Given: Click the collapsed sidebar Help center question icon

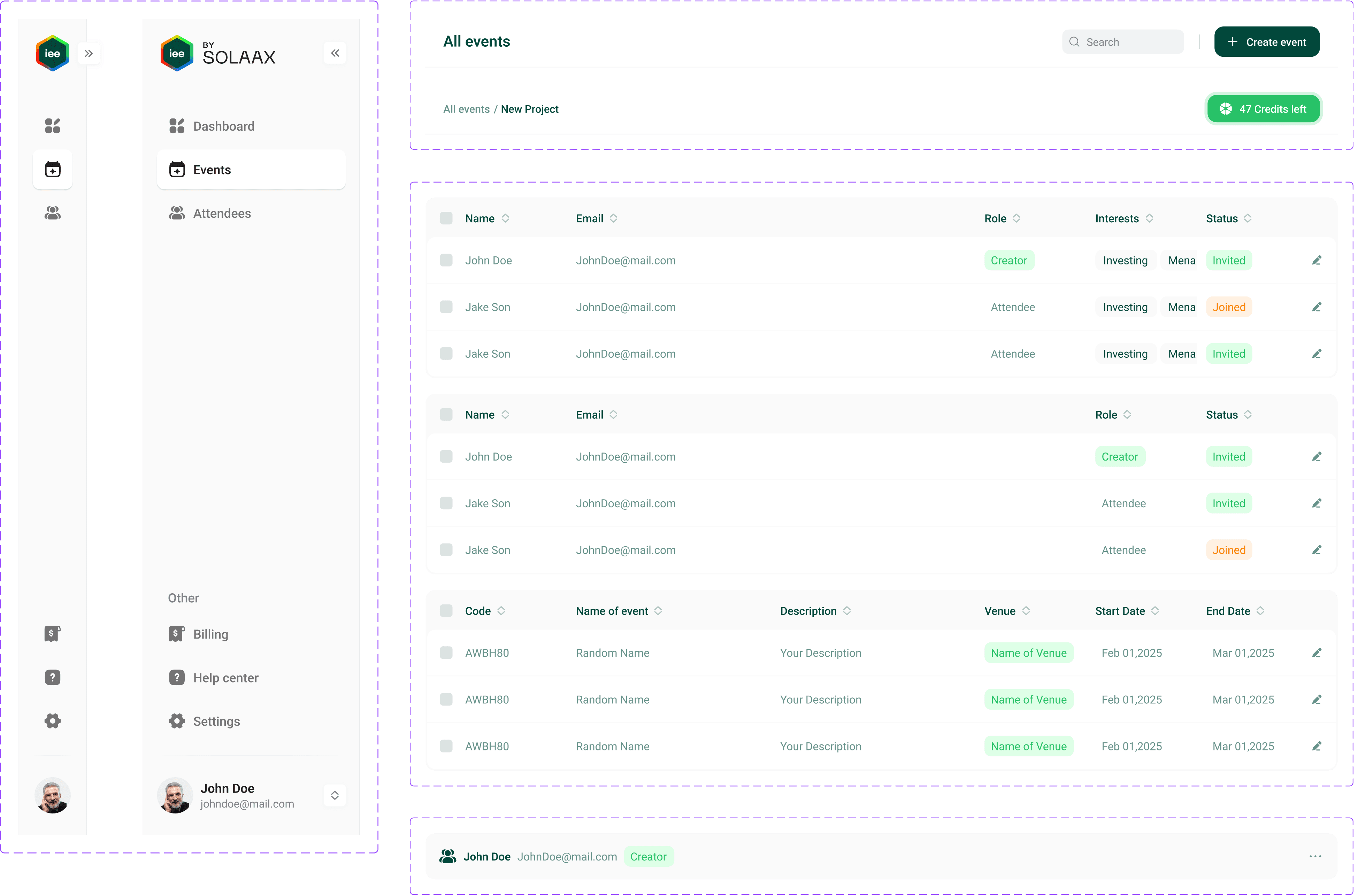Looking at the screenshot, I should pyautogui.click(x=52, y=678).
